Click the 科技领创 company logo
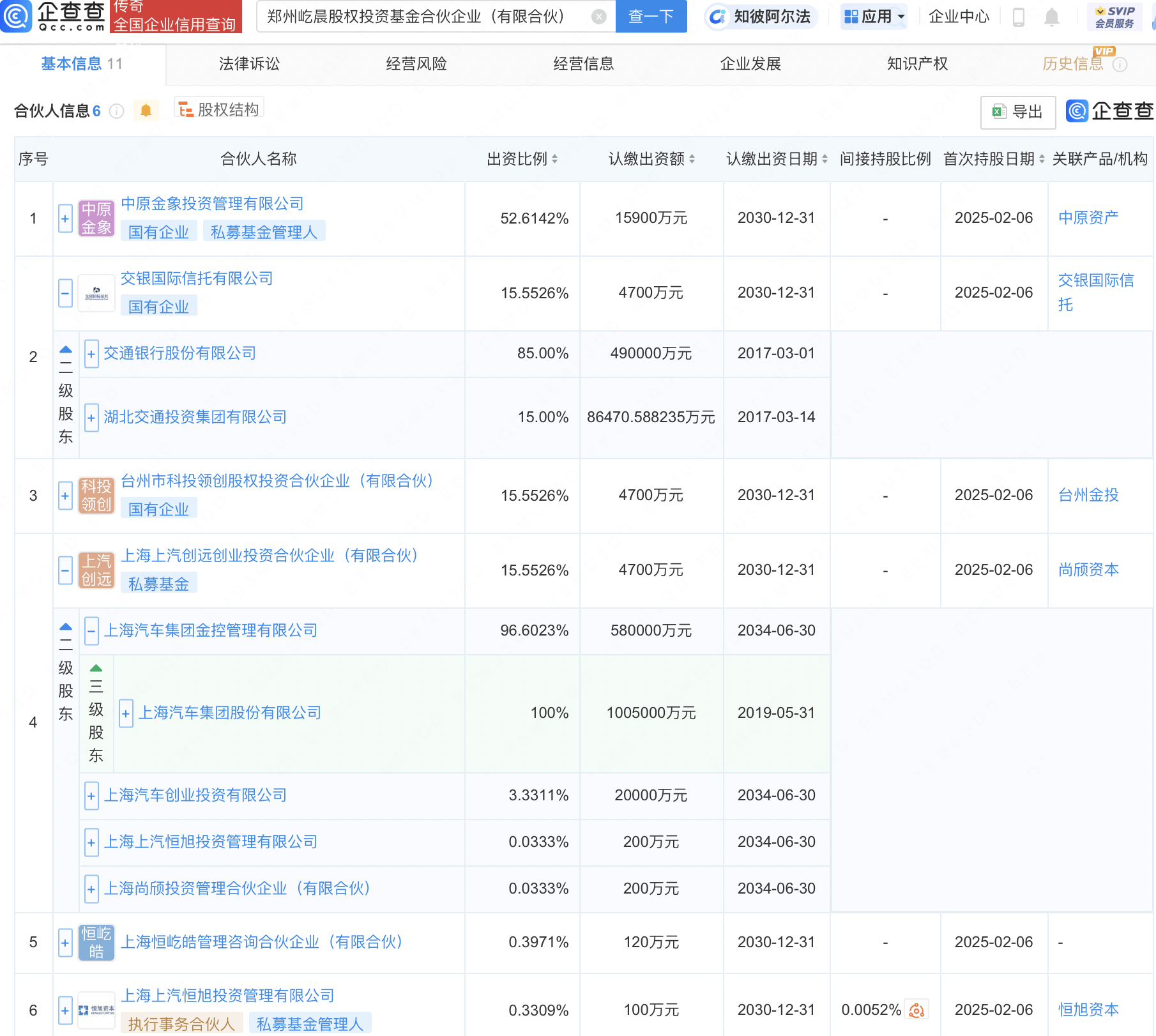The width and height of the screenshot is (1156, 1036). (x=96, y=496)
